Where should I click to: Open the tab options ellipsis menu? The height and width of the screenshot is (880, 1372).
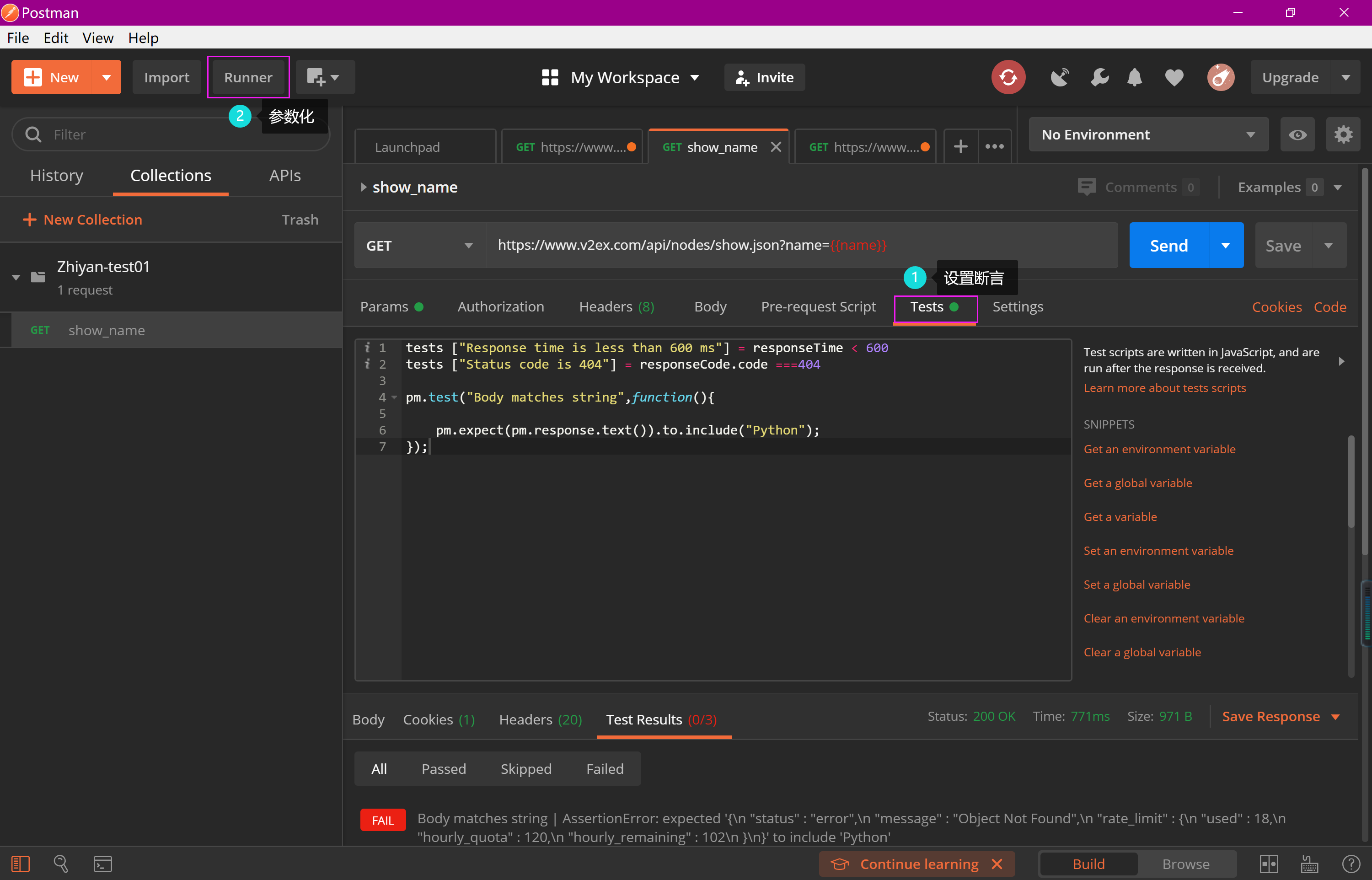(994, 147)
